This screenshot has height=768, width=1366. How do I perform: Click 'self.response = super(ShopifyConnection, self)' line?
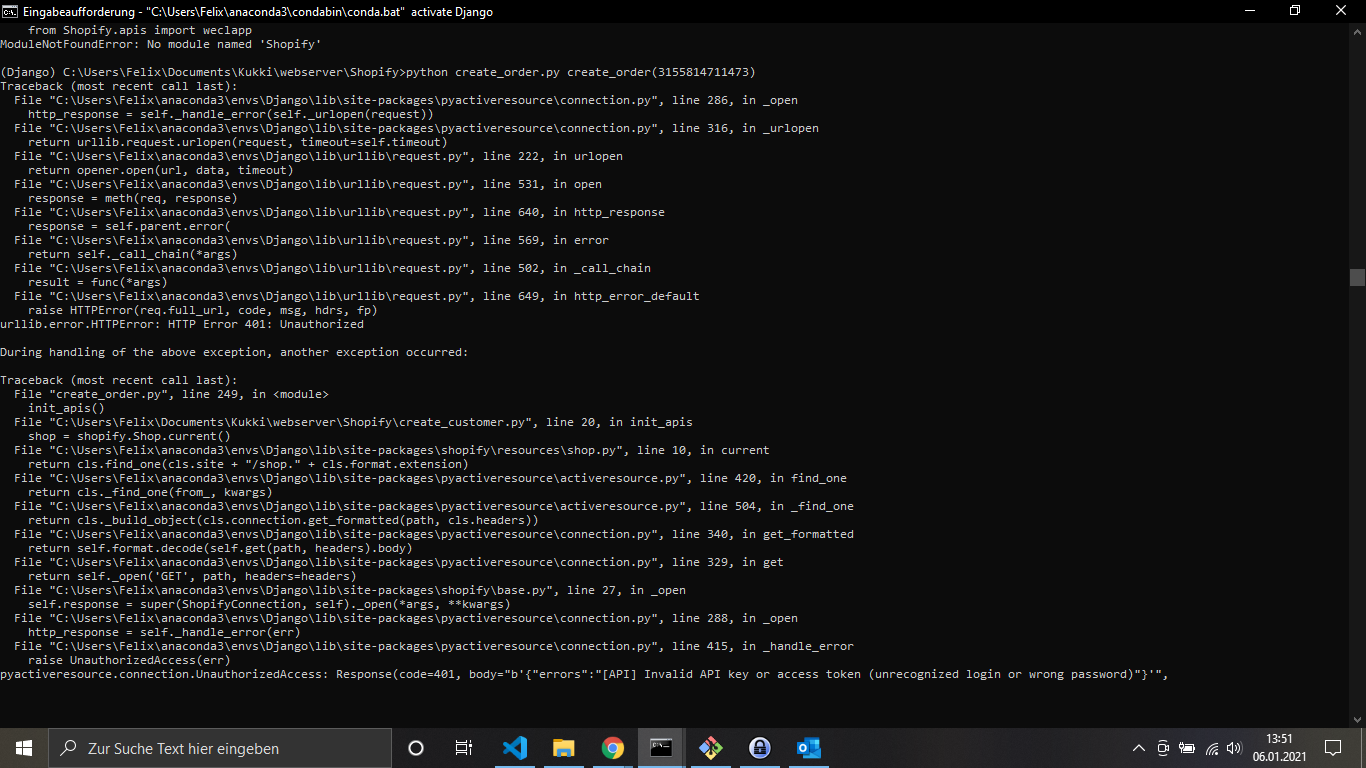pyautogui.click(x=269, y=604)
